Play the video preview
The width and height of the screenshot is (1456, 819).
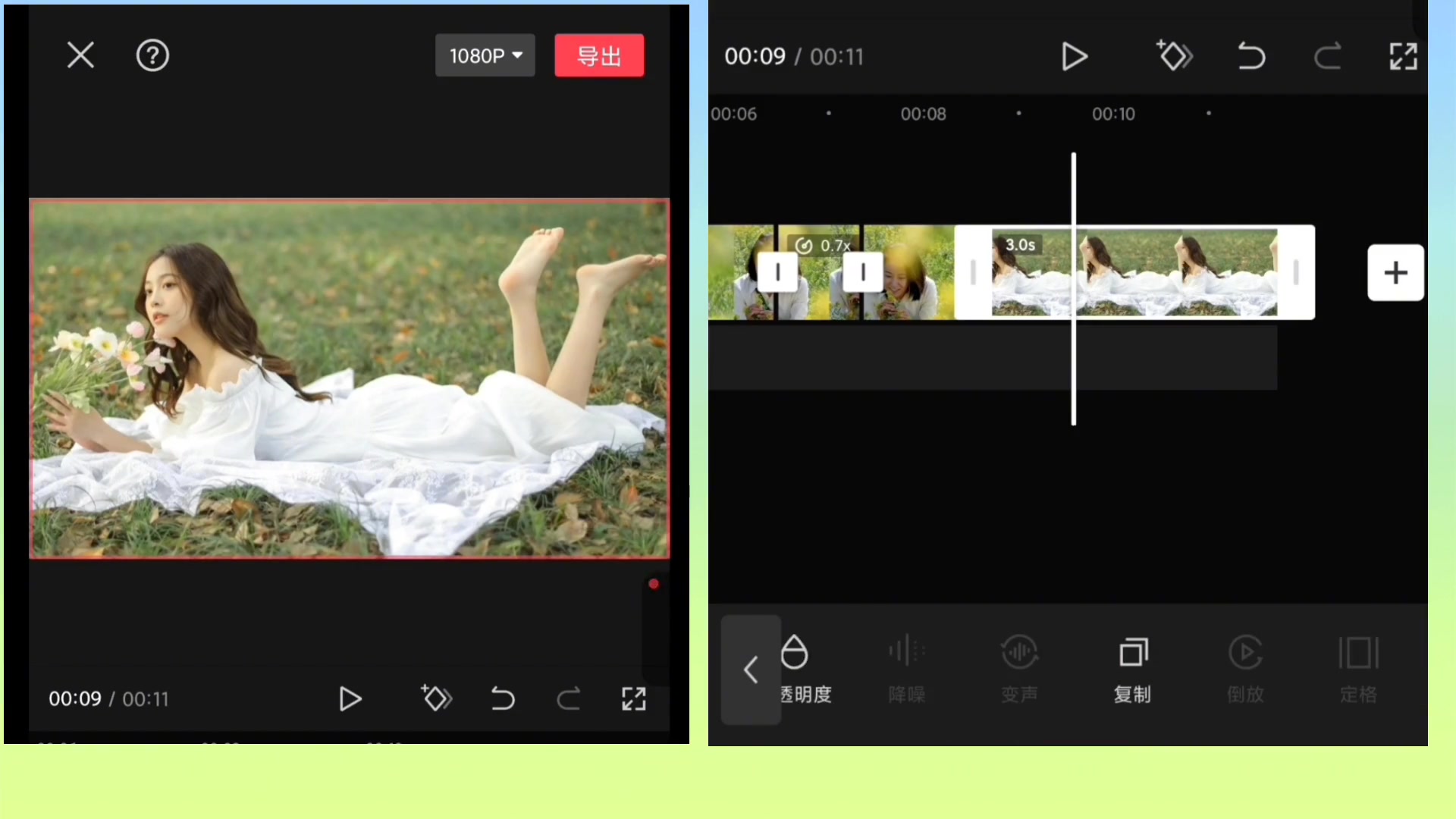pyautogui.click(x=350, y=698)
